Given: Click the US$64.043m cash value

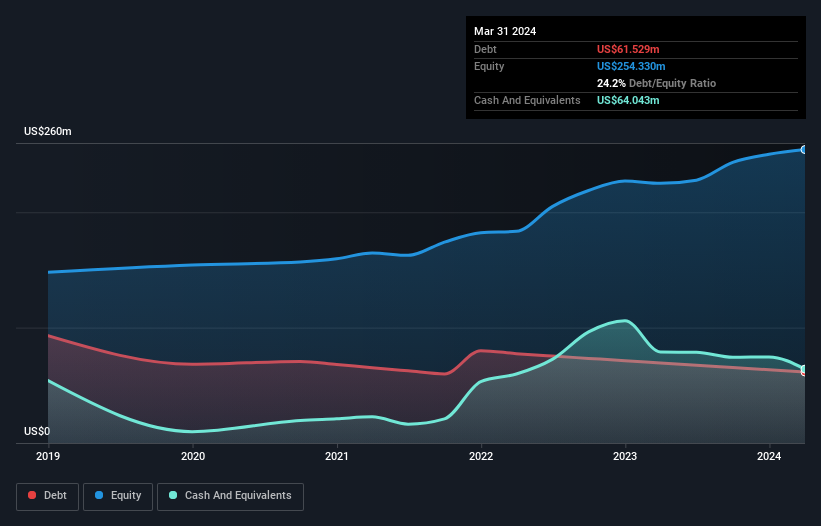Looking at the screenshot, I should [628, 100].
